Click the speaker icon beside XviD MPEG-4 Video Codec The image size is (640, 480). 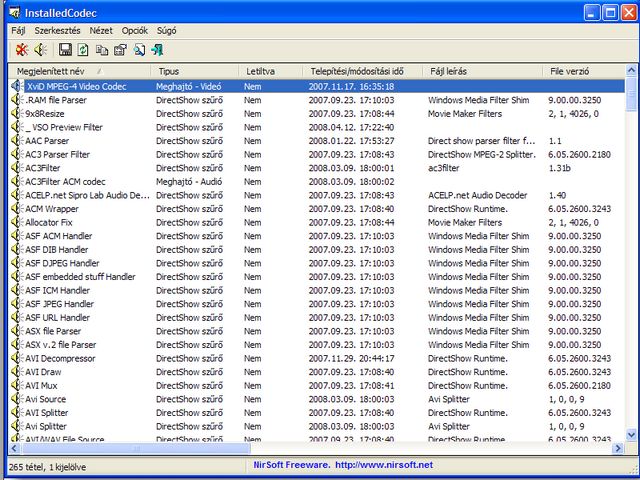17,86
